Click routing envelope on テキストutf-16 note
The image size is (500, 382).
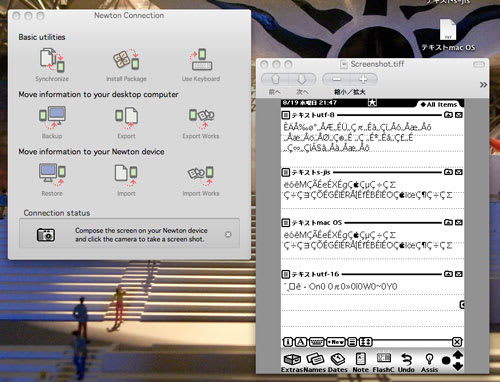pyautogui.click(x=459, y=274)
